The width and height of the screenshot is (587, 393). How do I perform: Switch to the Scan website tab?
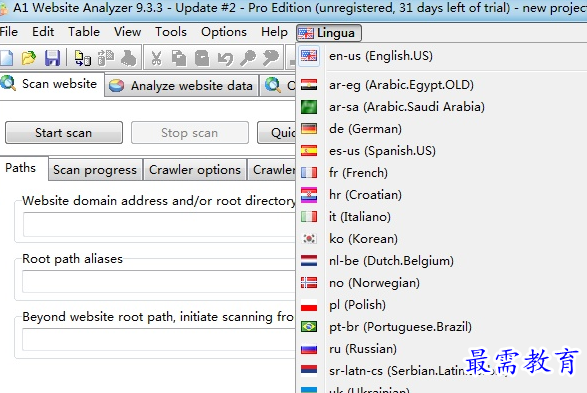coord(51,84)
